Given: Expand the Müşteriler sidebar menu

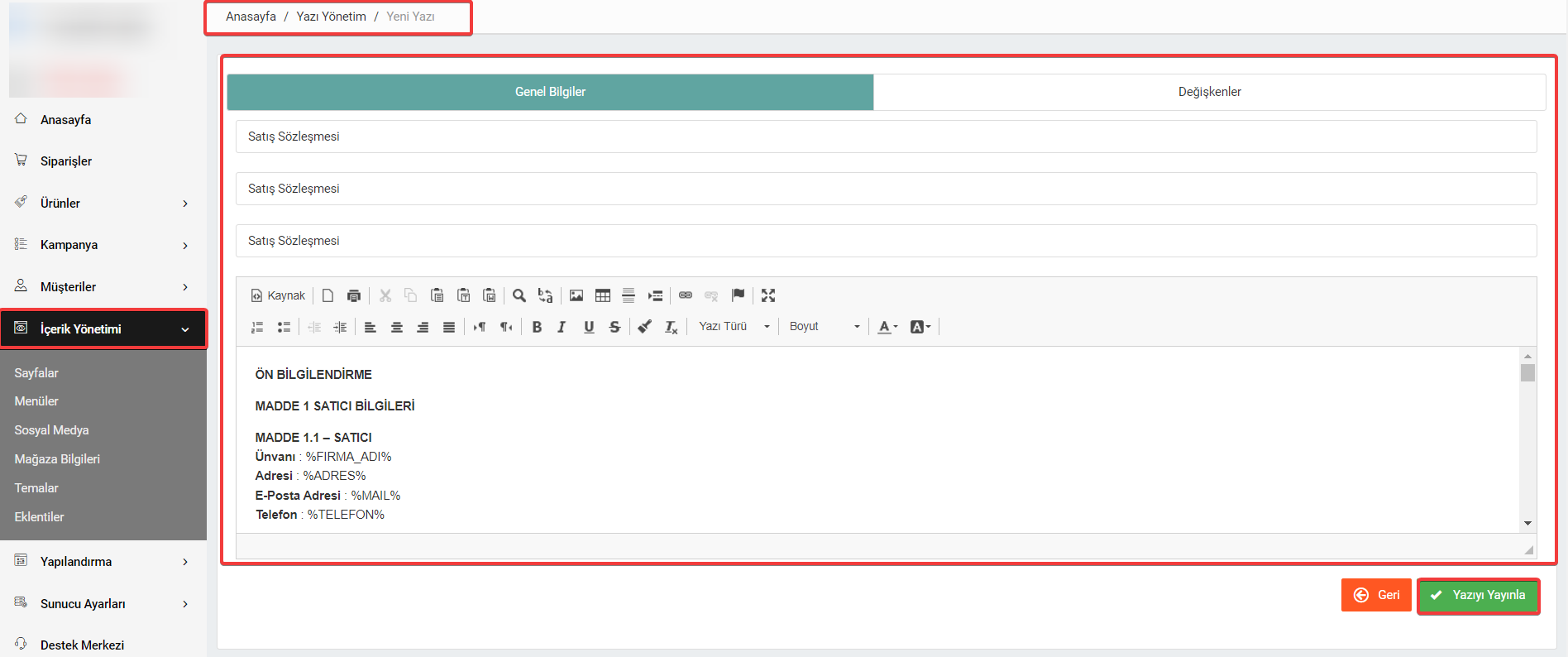Looking at the screenshot, I should tap(103, 287).
